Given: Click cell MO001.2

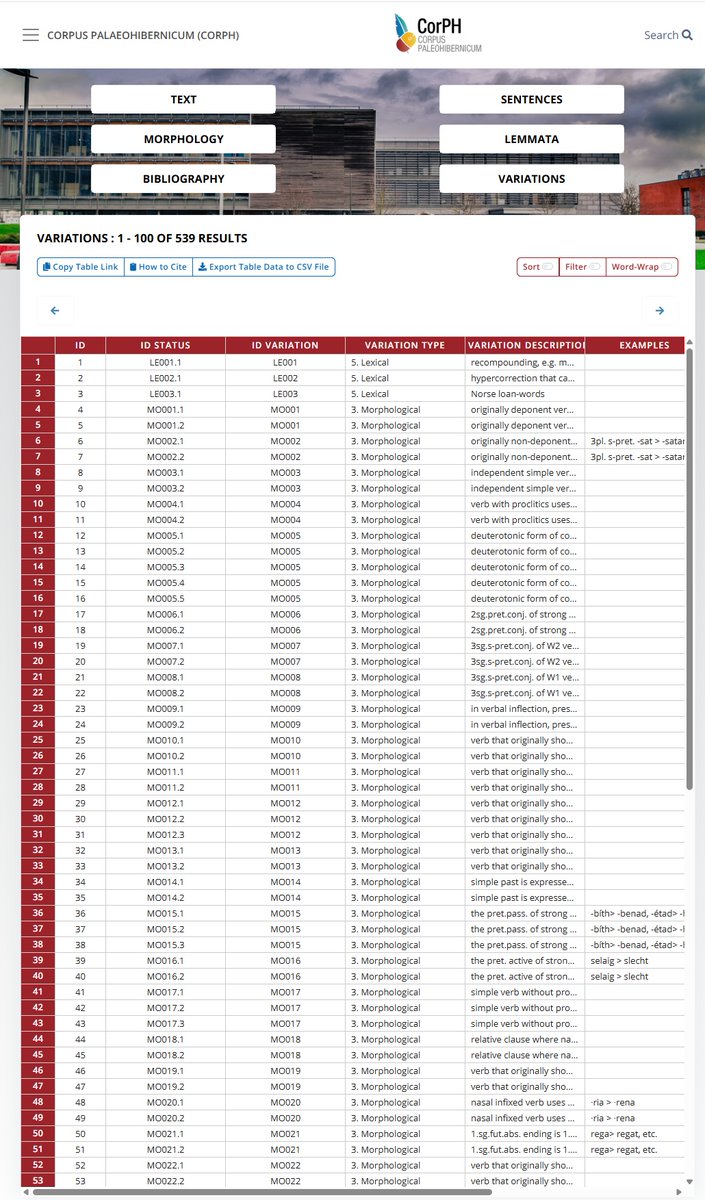Looking at the screenshot, I should click(x=165, y=425).
